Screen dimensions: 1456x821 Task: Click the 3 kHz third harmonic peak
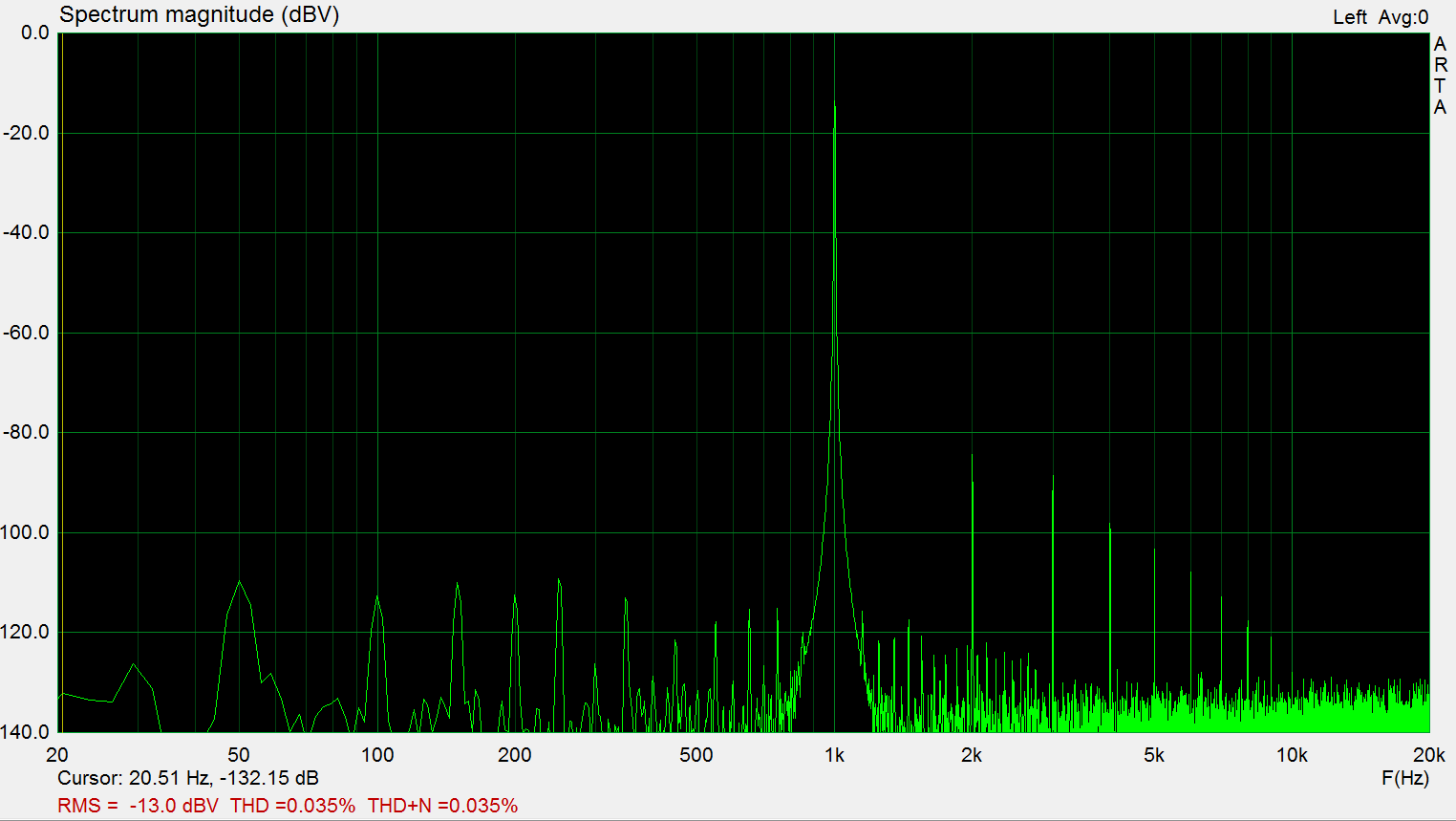point(1053,476)
